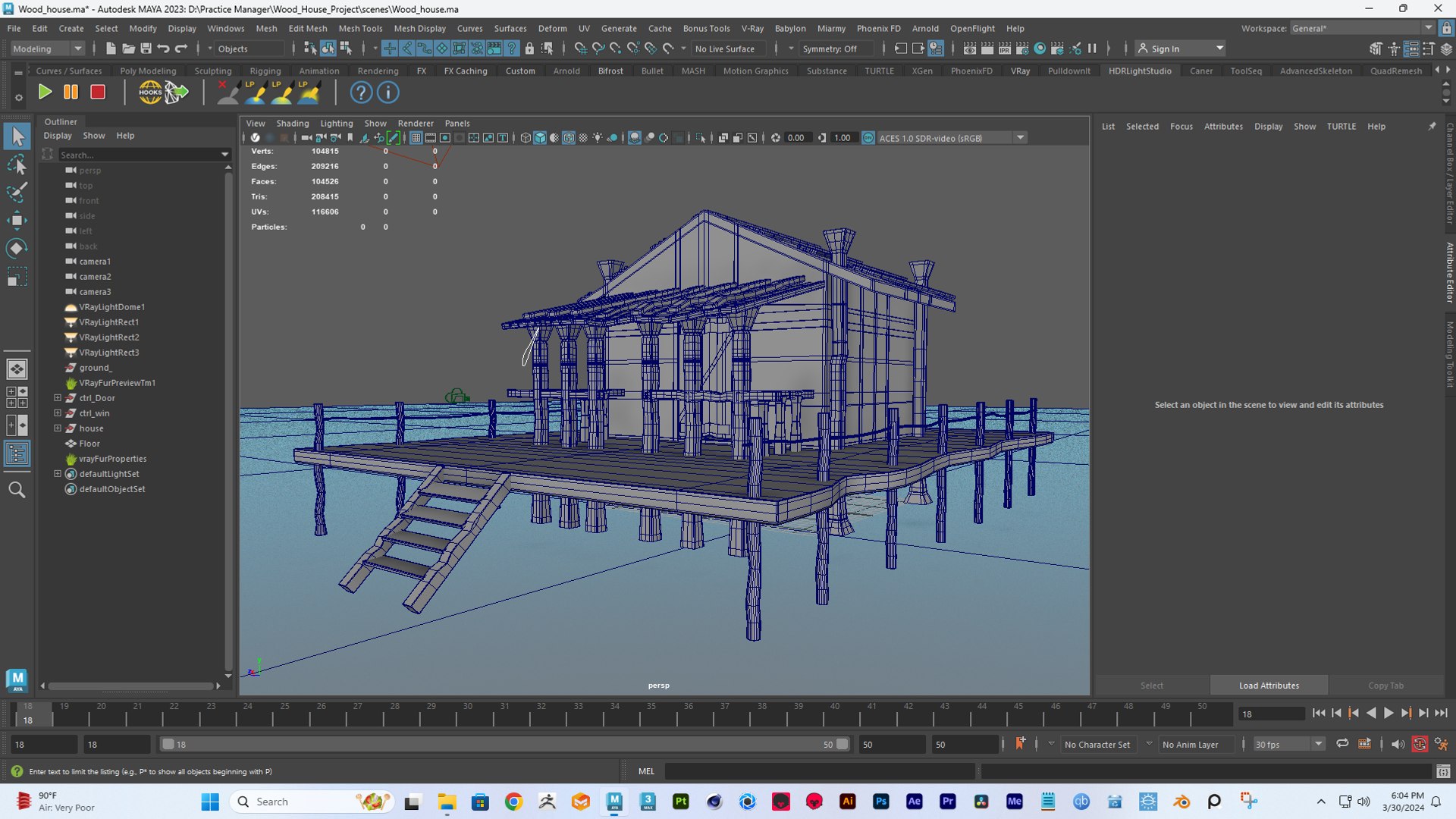The height and width of the screenshot is (819, 1456).
Task: Click the Script Editor icon at bottom right
Action: pyautogui.click(x=1442, y=771)
